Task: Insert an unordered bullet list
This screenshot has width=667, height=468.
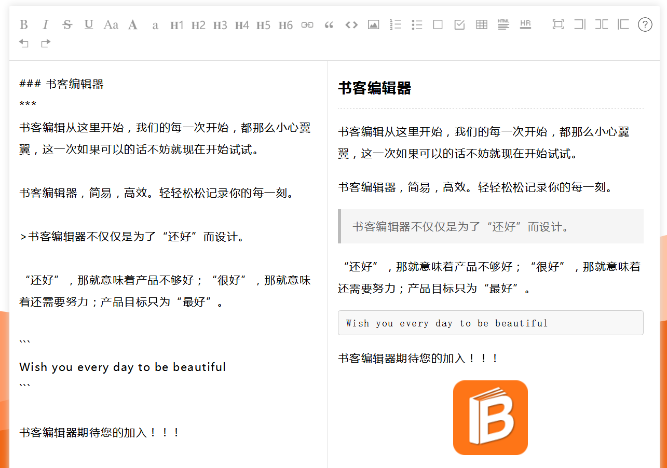Action: coord(417,25)
